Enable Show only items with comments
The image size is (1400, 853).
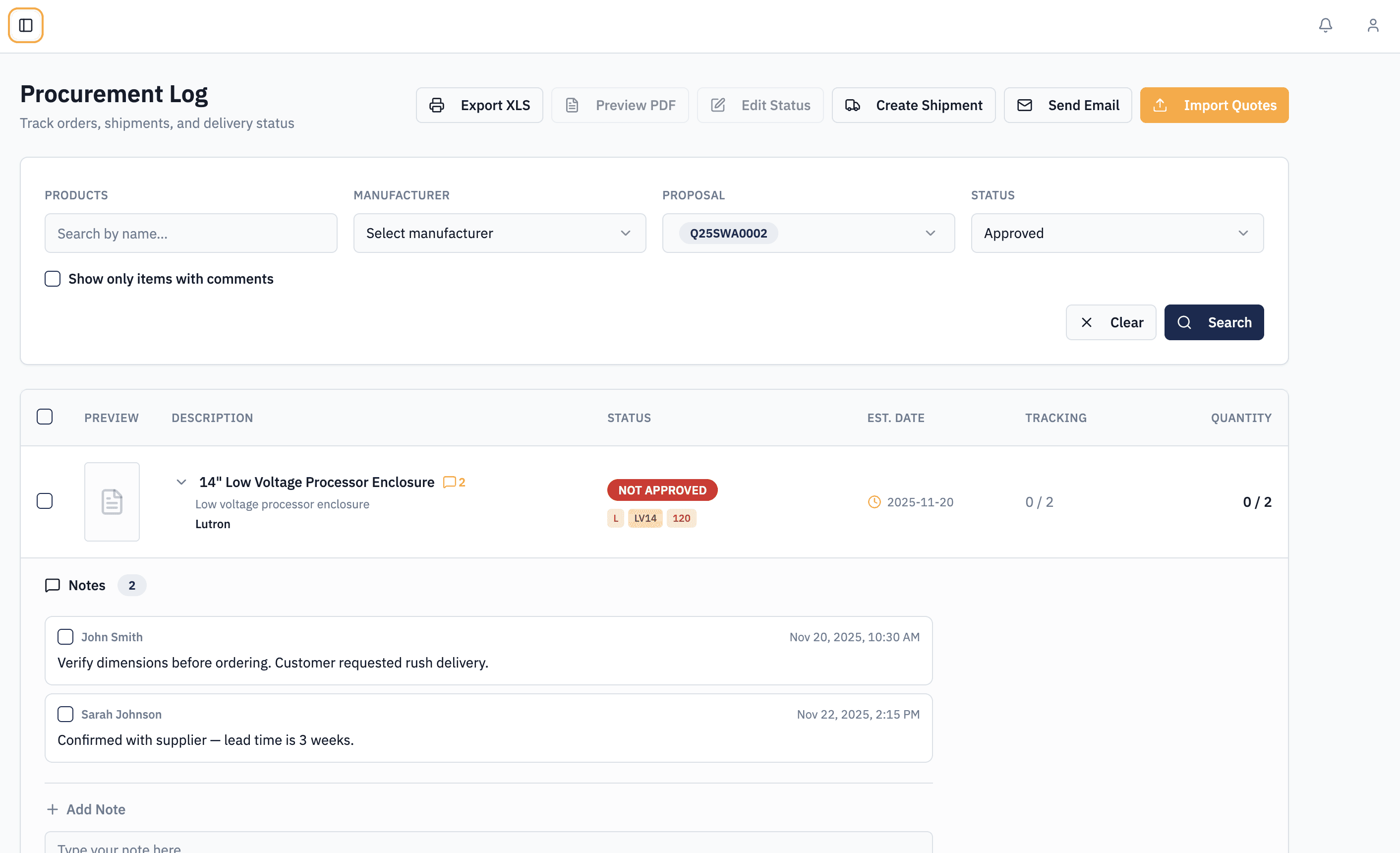point(52,279)
